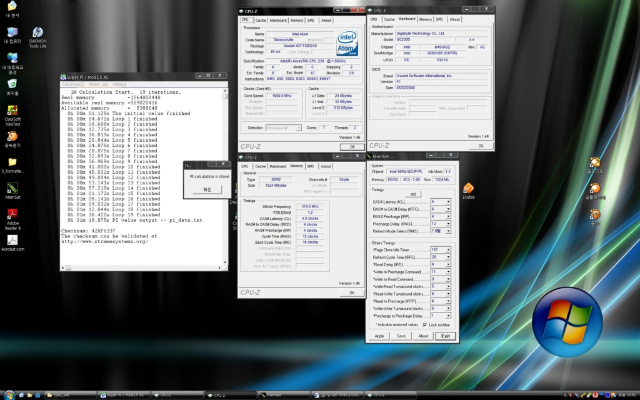This screenshot has width=640, height=400.
Task: Click the Super PI vertical scrollbar
Action: tap(225, 176)
